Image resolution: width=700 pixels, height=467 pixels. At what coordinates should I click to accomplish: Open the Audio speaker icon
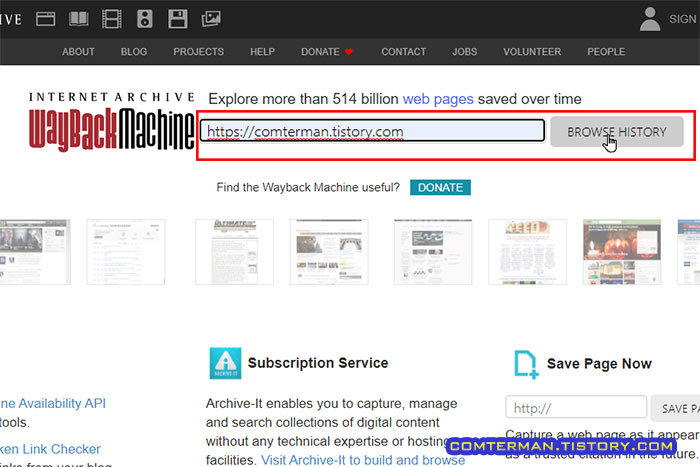click(145, 19)
